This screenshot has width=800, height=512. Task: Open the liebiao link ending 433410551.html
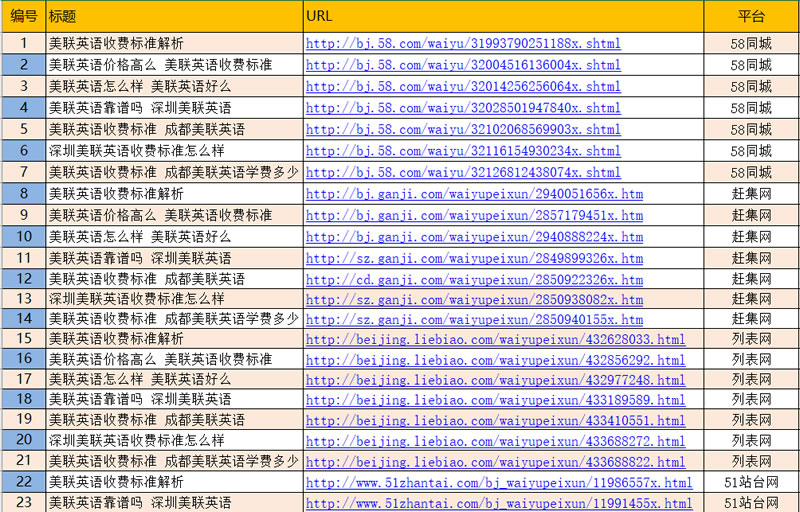[495, 420]
